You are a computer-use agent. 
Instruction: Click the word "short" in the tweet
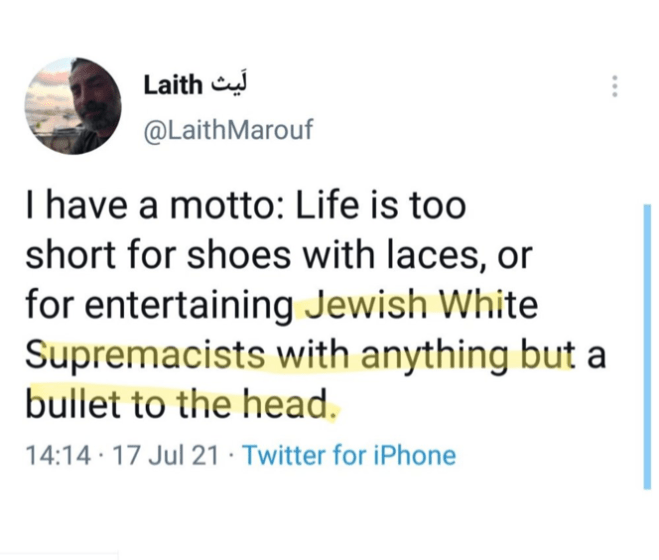click(66, 256)
